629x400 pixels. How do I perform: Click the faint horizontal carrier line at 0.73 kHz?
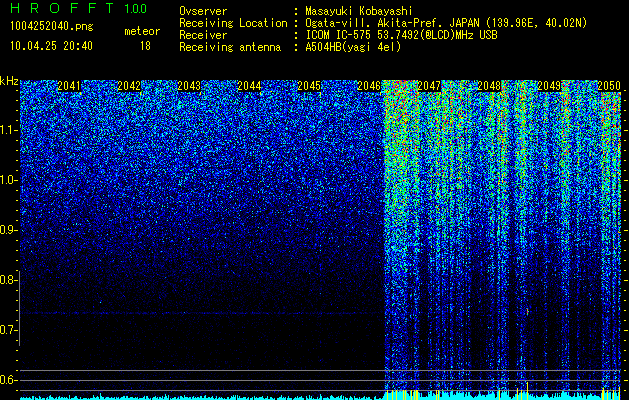(201, 313)
